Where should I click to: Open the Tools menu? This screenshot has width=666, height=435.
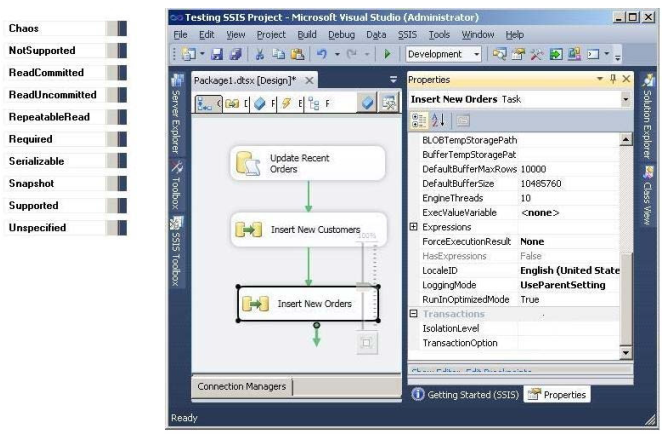[439, 35]
